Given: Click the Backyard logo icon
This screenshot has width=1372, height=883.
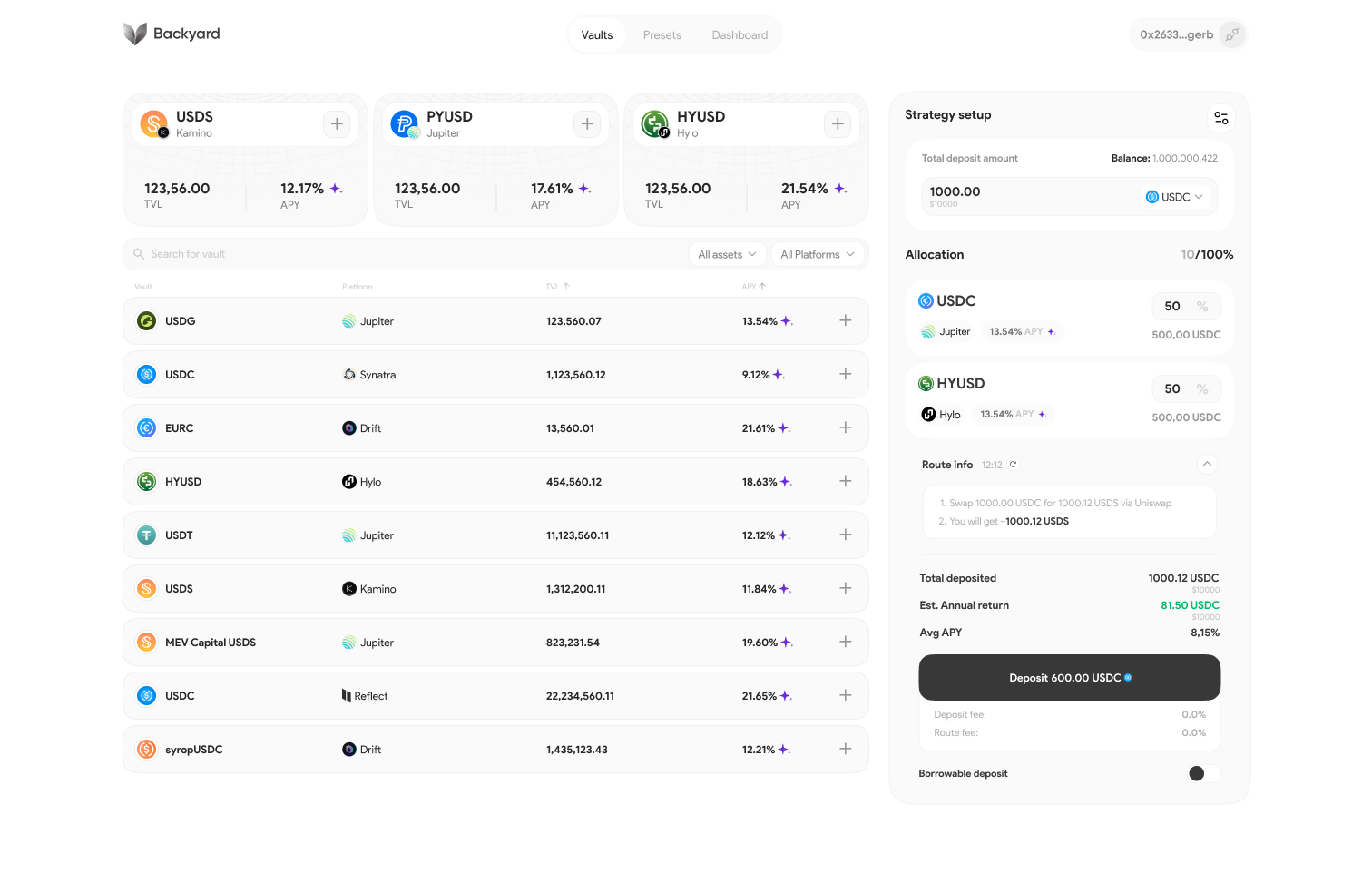Looking at the screenshot, I should (135, 34).
